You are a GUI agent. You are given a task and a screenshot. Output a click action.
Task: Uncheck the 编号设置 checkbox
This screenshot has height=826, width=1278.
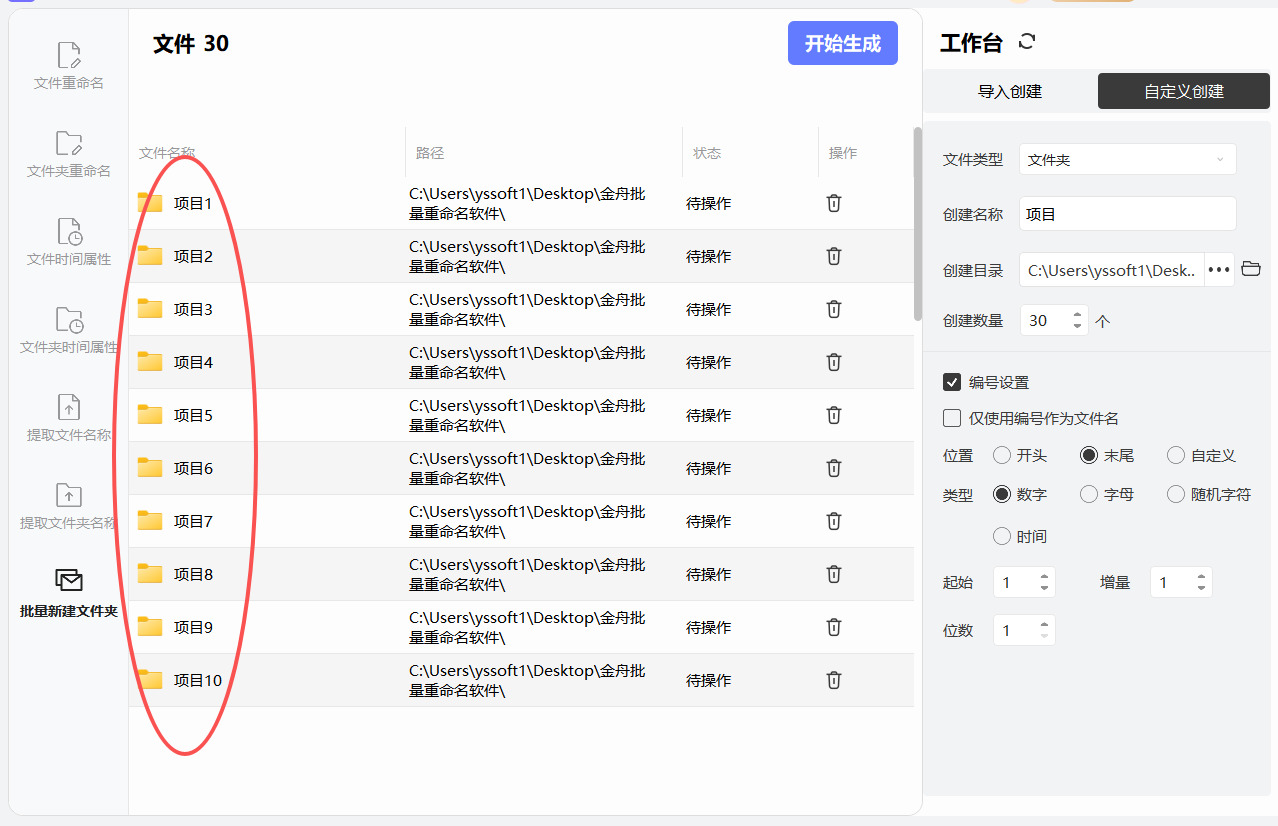pos(952,382)
